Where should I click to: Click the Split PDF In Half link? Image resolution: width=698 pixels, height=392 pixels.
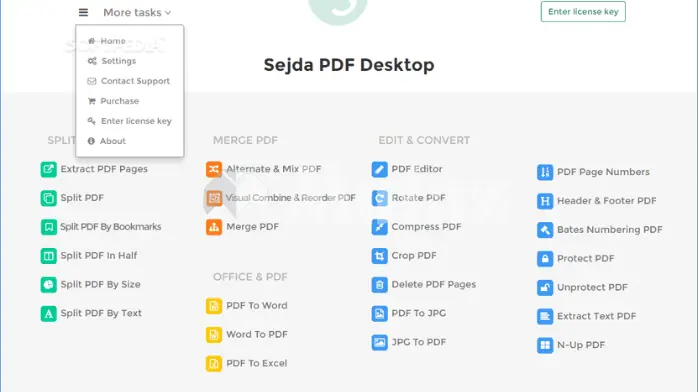[x=99, y=255]
